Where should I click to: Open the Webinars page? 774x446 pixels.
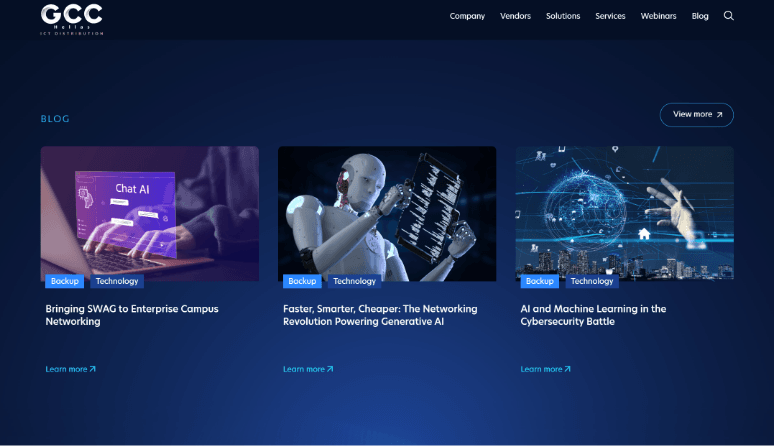[658, 16]
